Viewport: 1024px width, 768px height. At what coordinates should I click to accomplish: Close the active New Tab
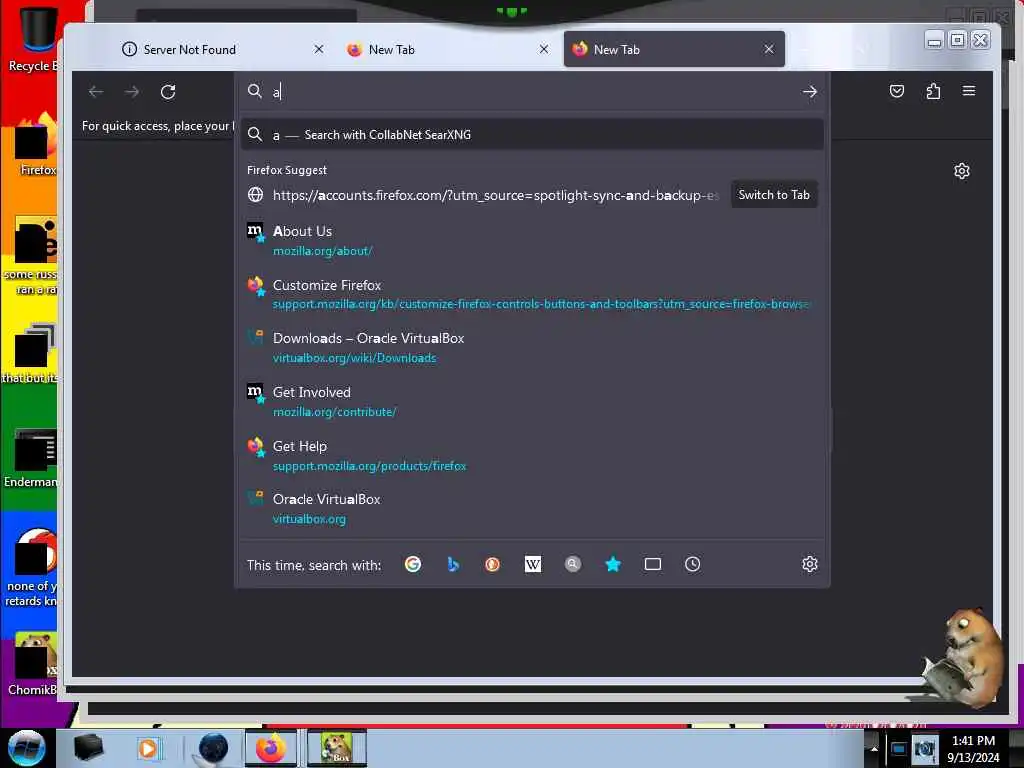(x=769, y=49)
